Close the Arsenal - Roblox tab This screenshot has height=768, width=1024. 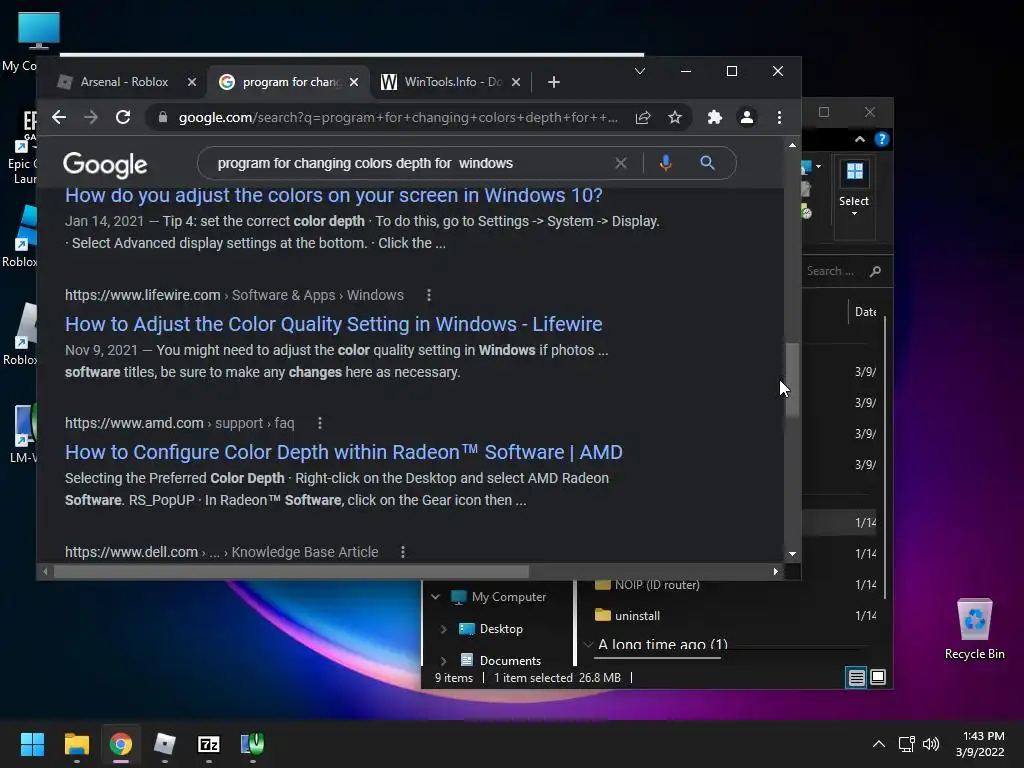pyautogui.click(x=191, y=82)
